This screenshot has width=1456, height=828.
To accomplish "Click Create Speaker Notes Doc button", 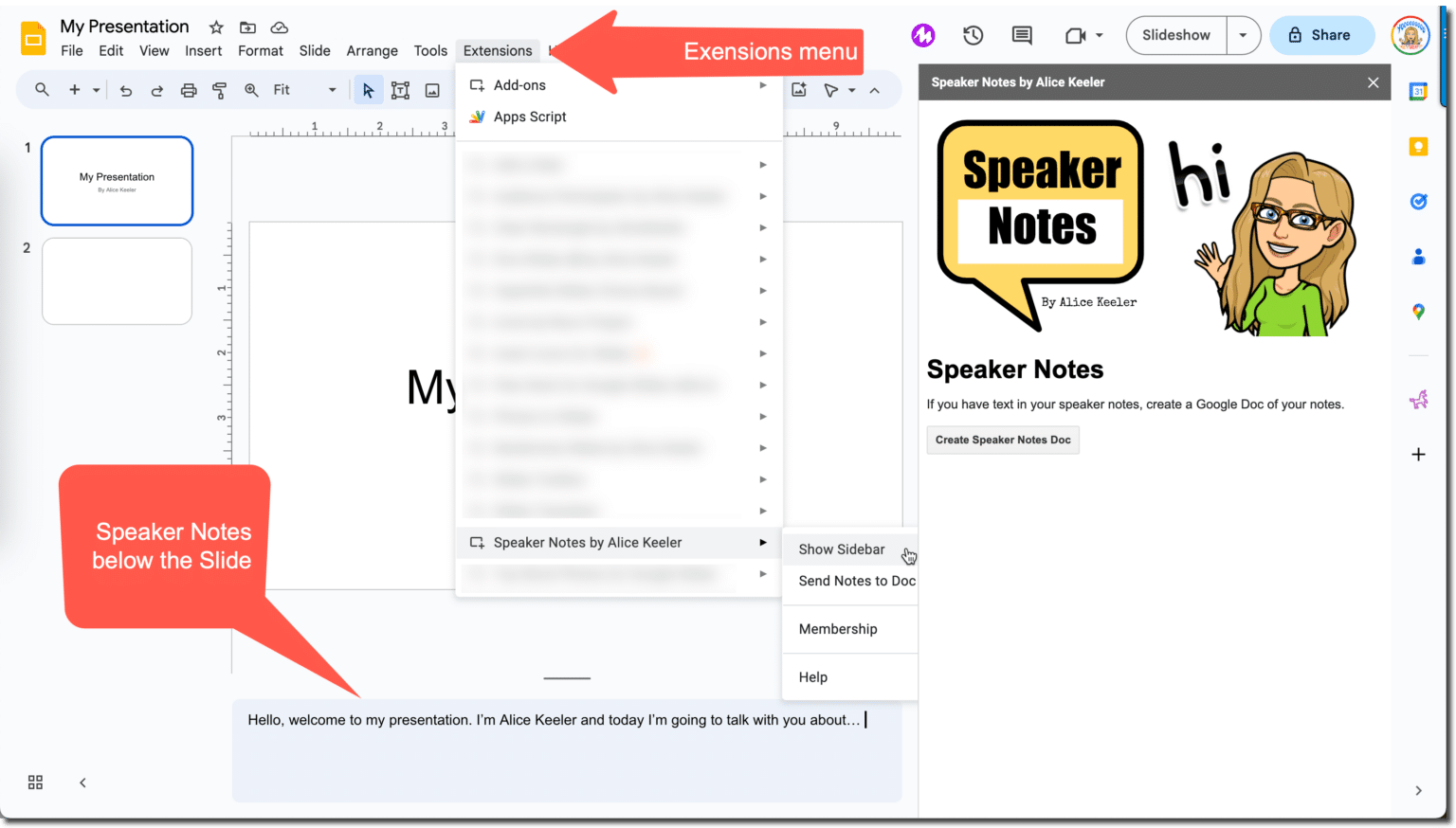I will pyautogui.click(x=1003, y=440).
